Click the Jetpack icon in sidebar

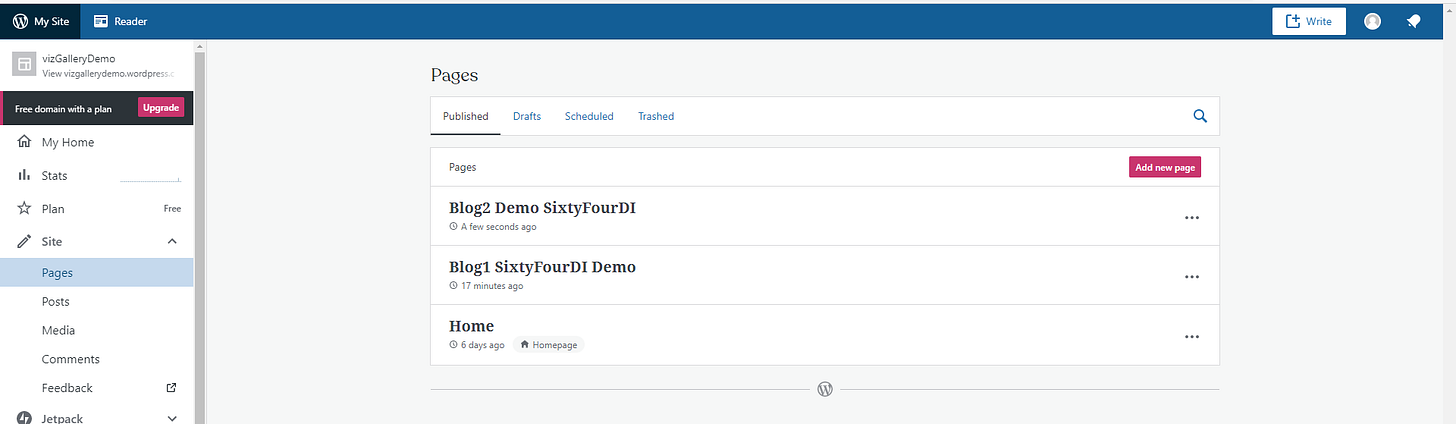[x=24, y=418]
